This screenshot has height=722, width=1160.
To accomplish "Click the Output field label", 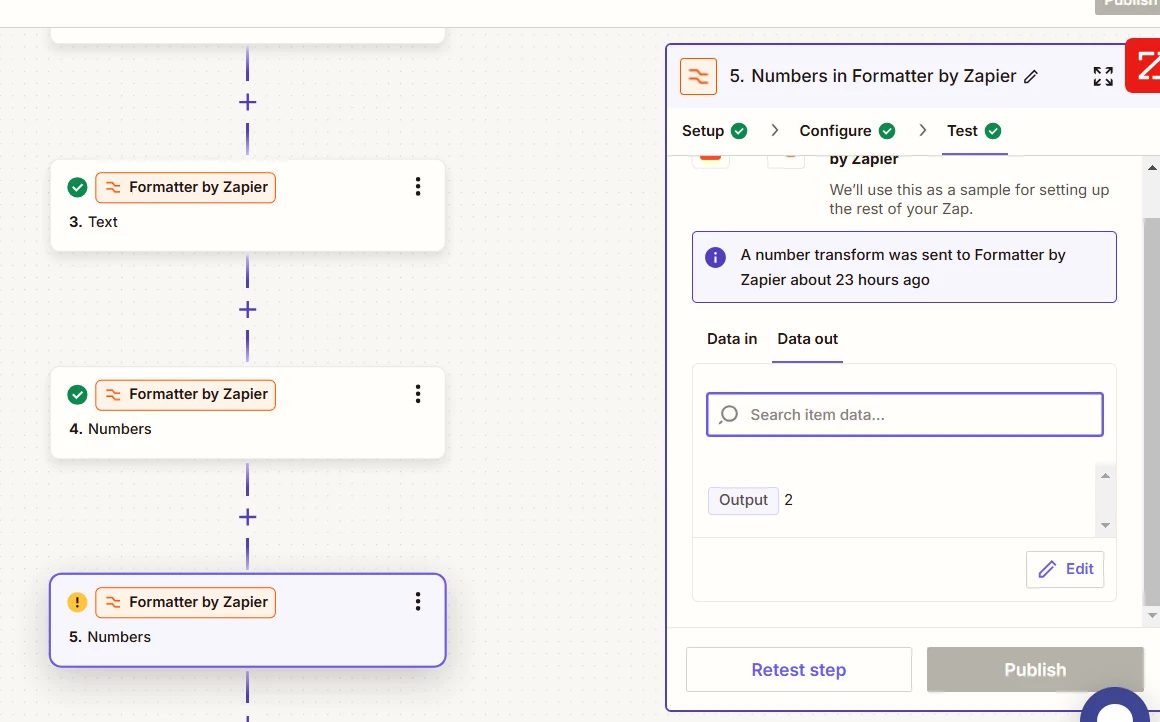I will tap(743, 500).
